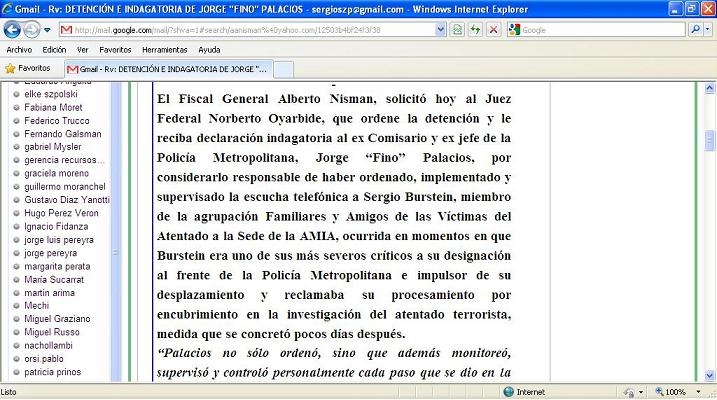Expand the zoom level dropdown arrow
Screen dimensions: 717x400
coord(698,392)
